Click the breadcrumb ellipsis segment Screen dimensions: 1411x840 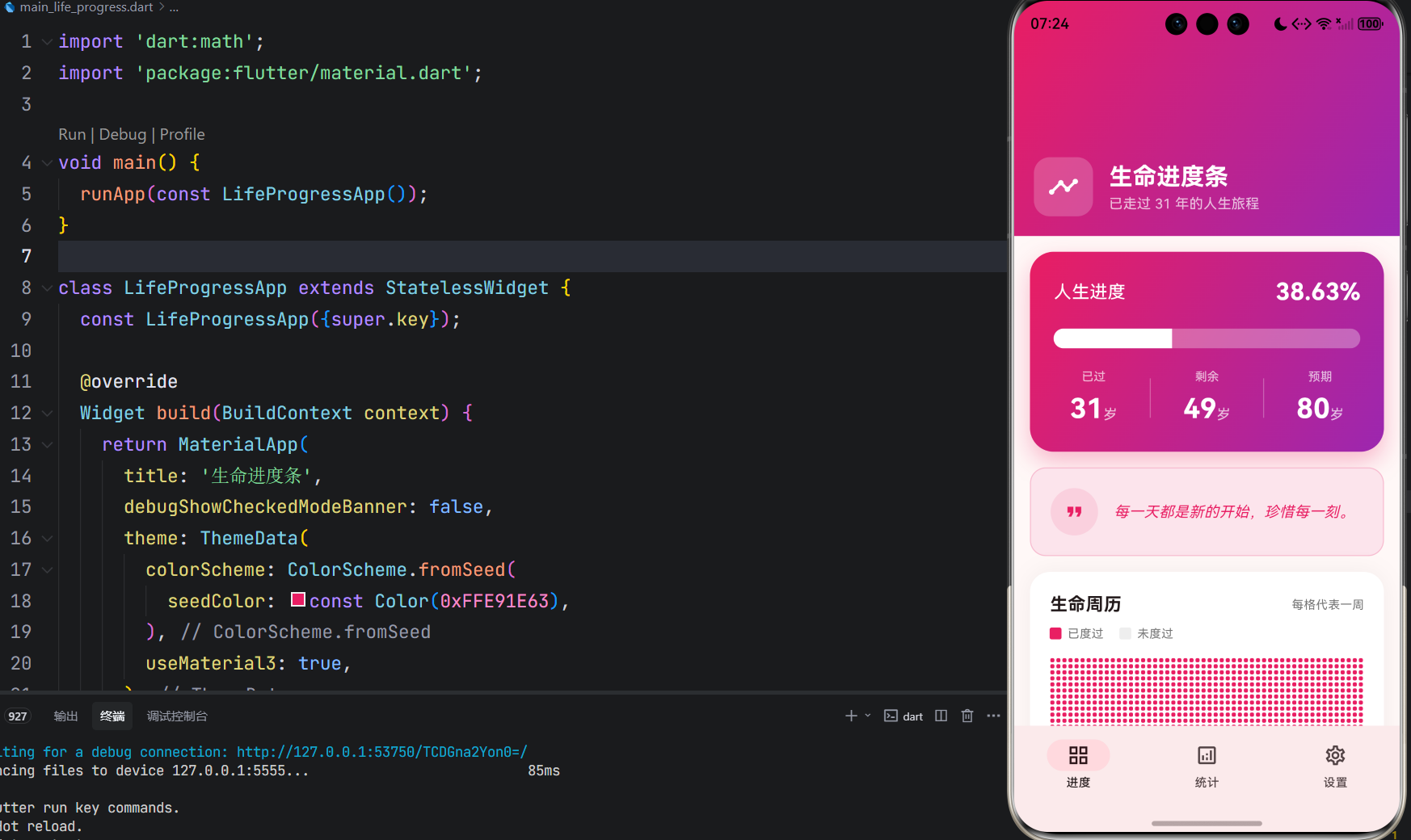174,7
